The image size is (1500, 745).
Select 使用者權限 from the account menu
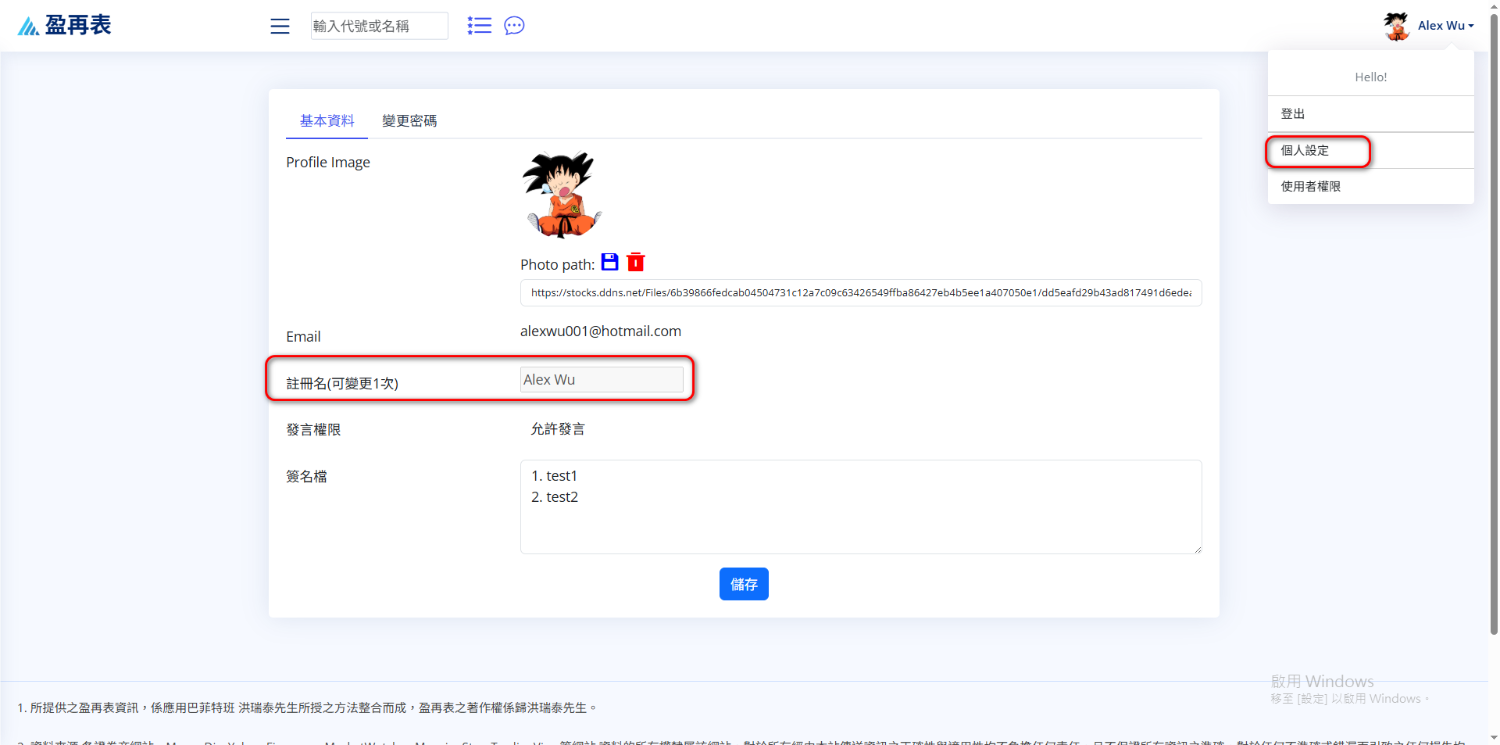coord(1371,187)
